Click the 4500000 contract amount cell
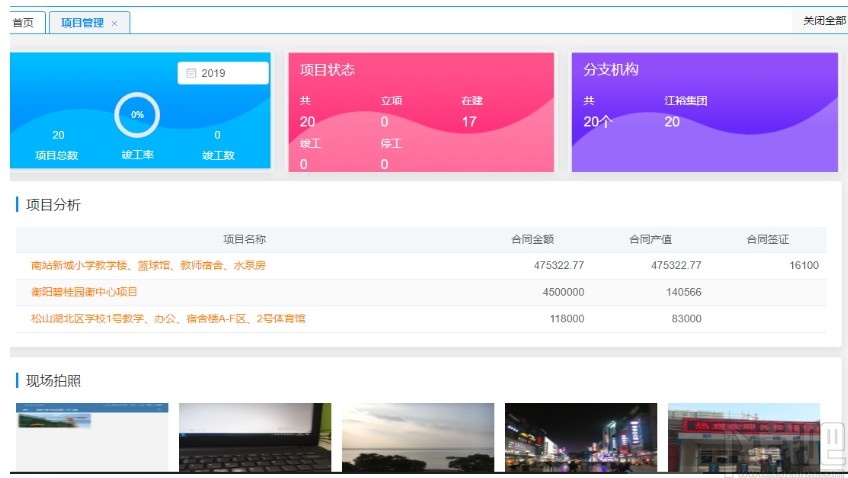Image resolution: width=848 pixels, height=478 pixels. (x=563, y=292)
